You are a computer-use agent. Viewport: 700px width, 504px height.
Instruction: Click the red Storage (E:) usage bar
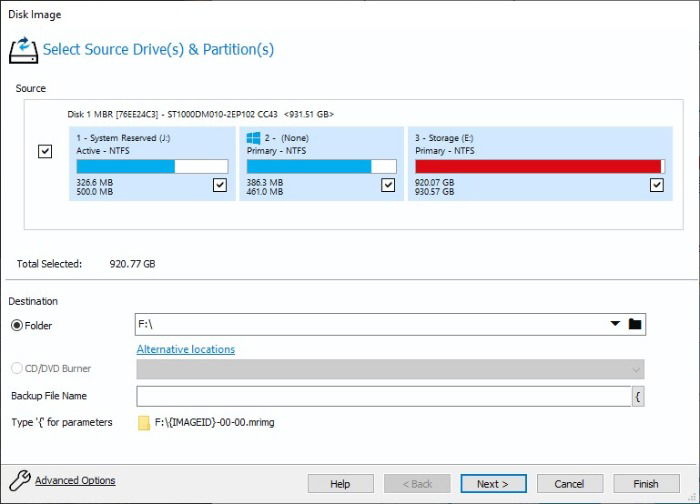[x=540, y=167]
